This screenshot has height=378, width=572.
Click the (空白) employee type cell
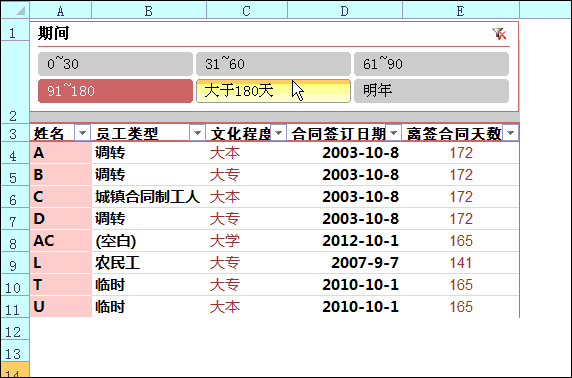(149, 241)
